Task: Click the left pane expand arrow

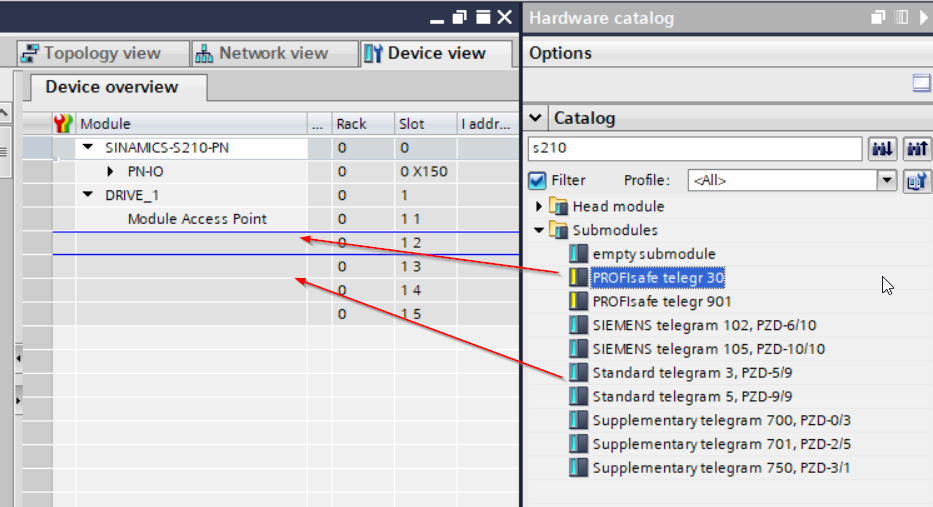Action: (x=18, y=401)
